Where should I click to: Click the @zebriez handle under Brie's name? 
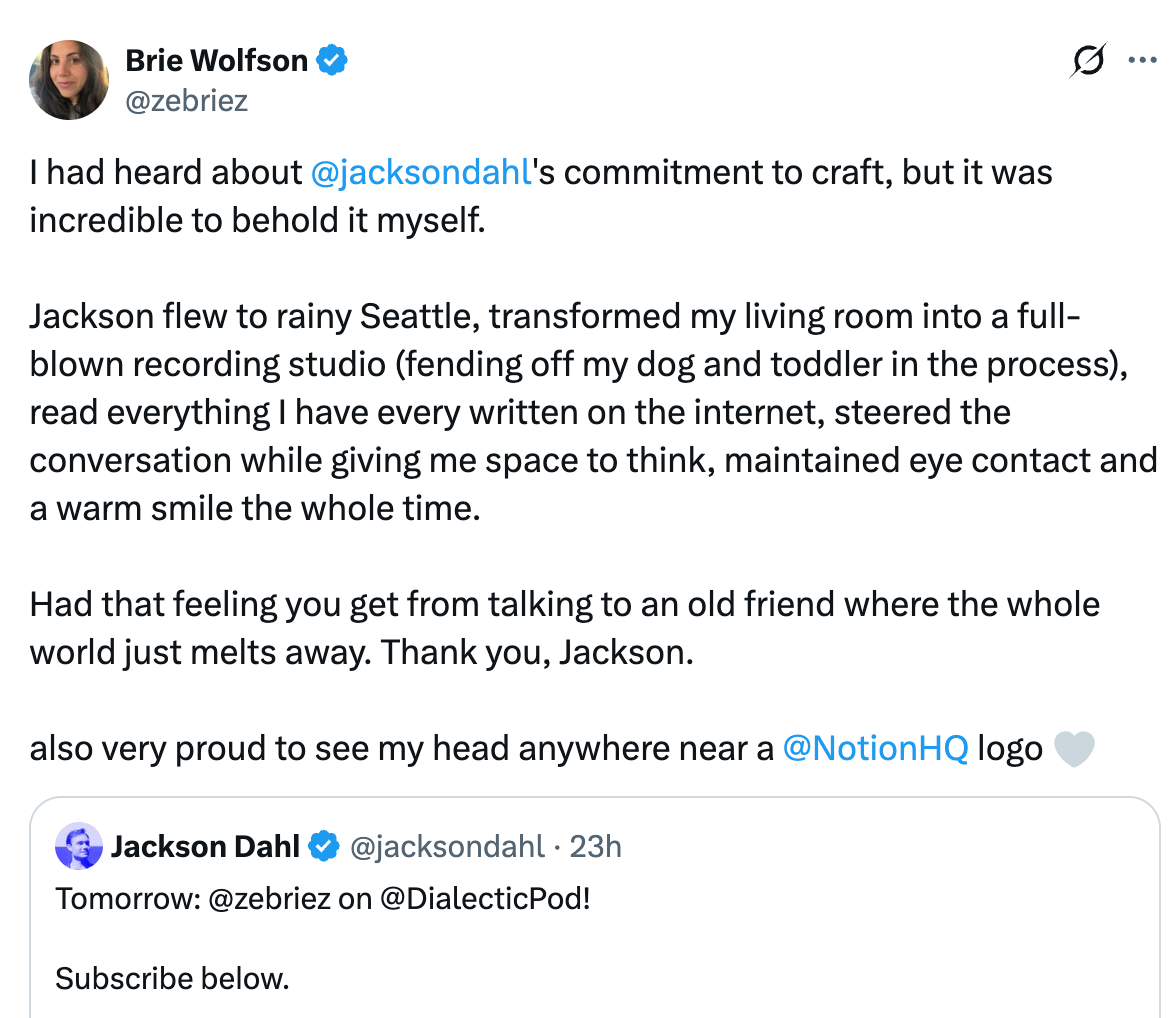[x=186, y=100]
